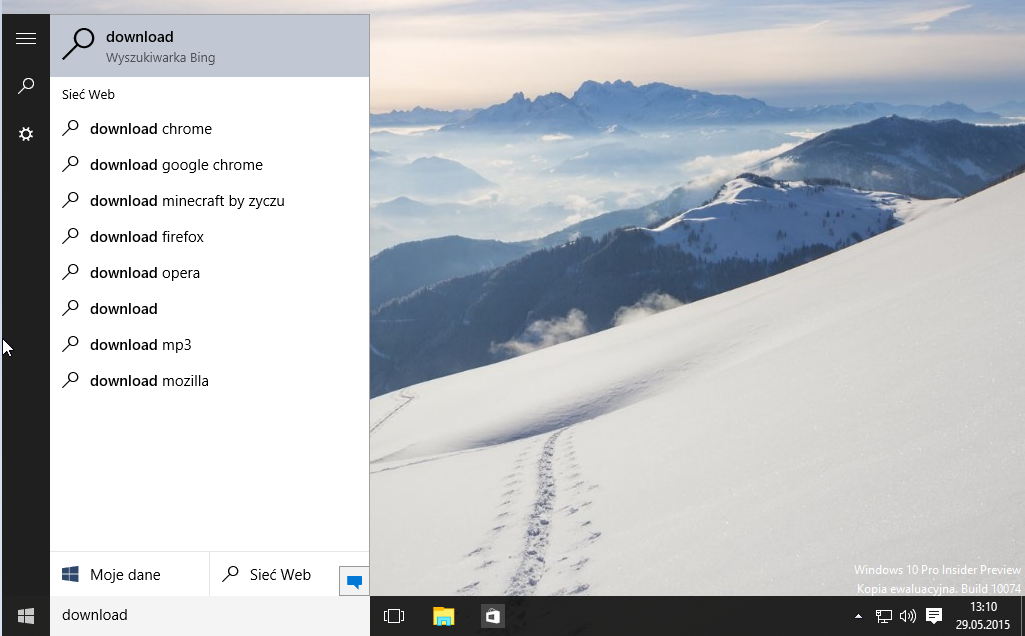The height and width of the screenshot is (636, 1025).
Task: Click the blue feedback speech bubble icon
Action: pyautogui.click(x=354, y=581)
